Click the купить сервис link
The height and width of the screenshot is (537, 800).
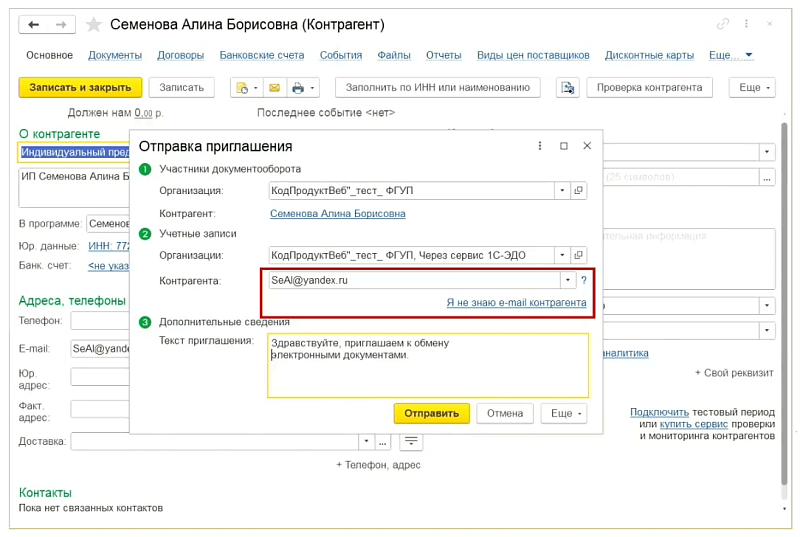pos(694,424)
